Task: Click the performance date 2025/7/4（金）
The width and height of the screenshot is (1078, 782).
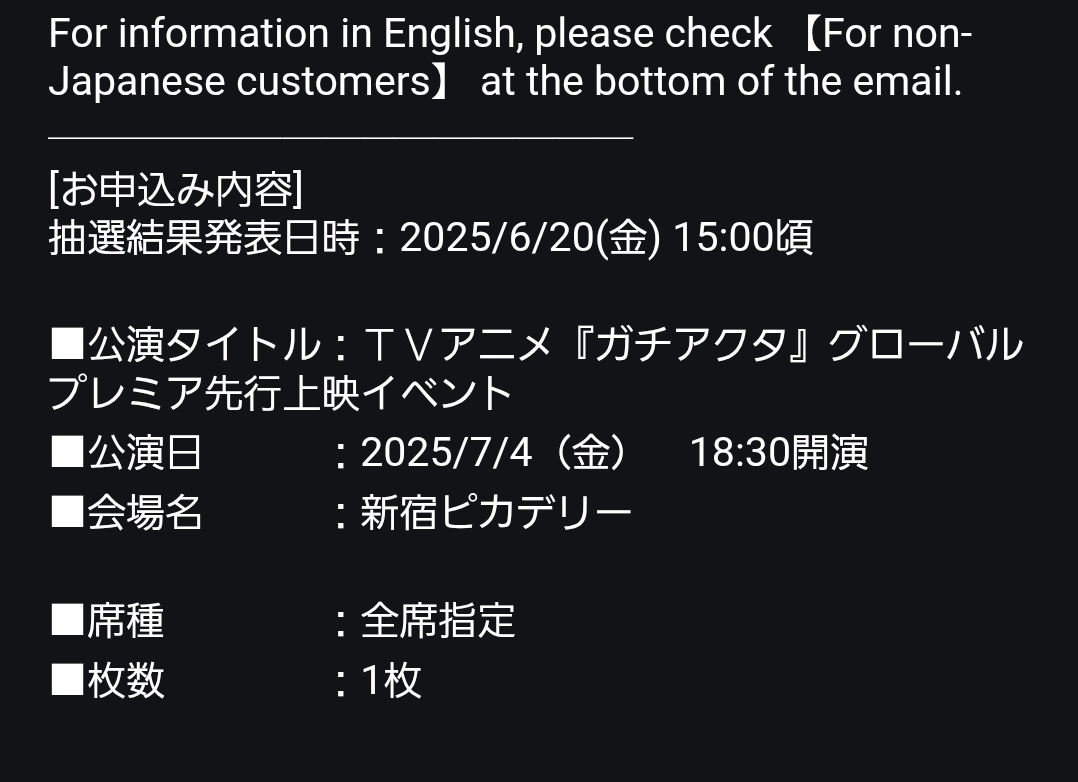Action: [x=496, y=453]
